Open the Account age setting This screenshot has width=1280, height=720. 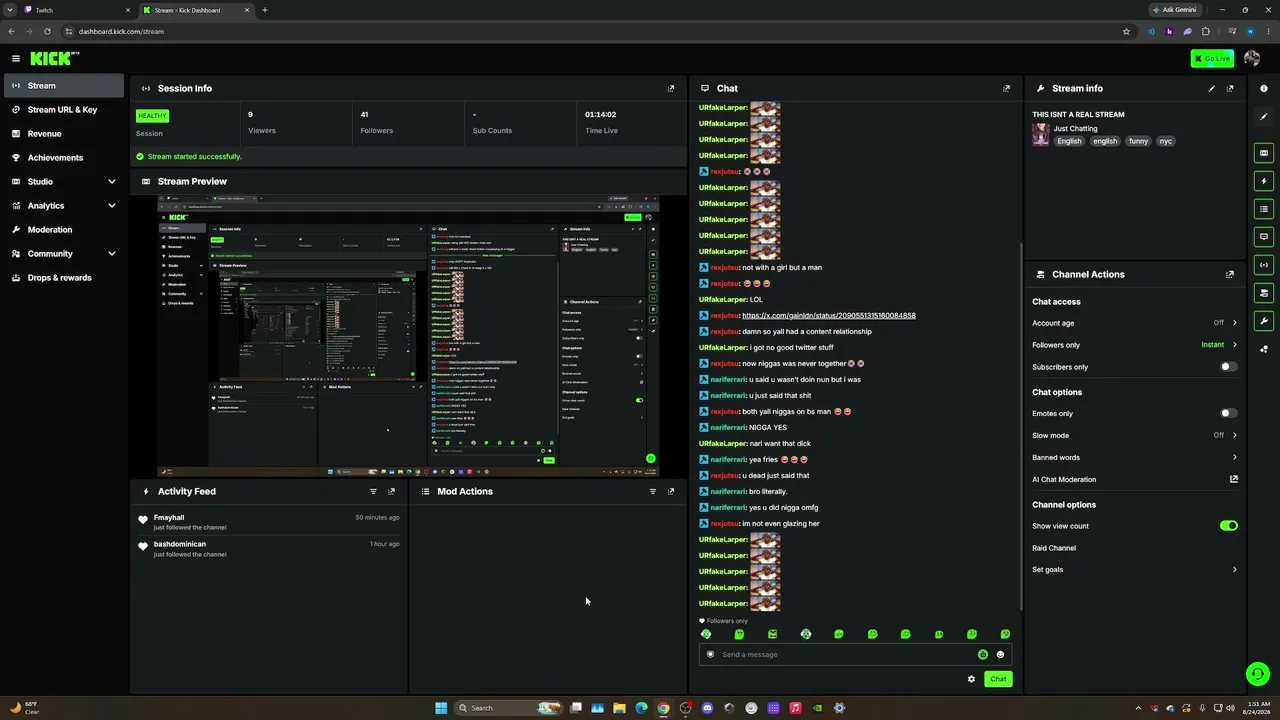[1135, 323]
